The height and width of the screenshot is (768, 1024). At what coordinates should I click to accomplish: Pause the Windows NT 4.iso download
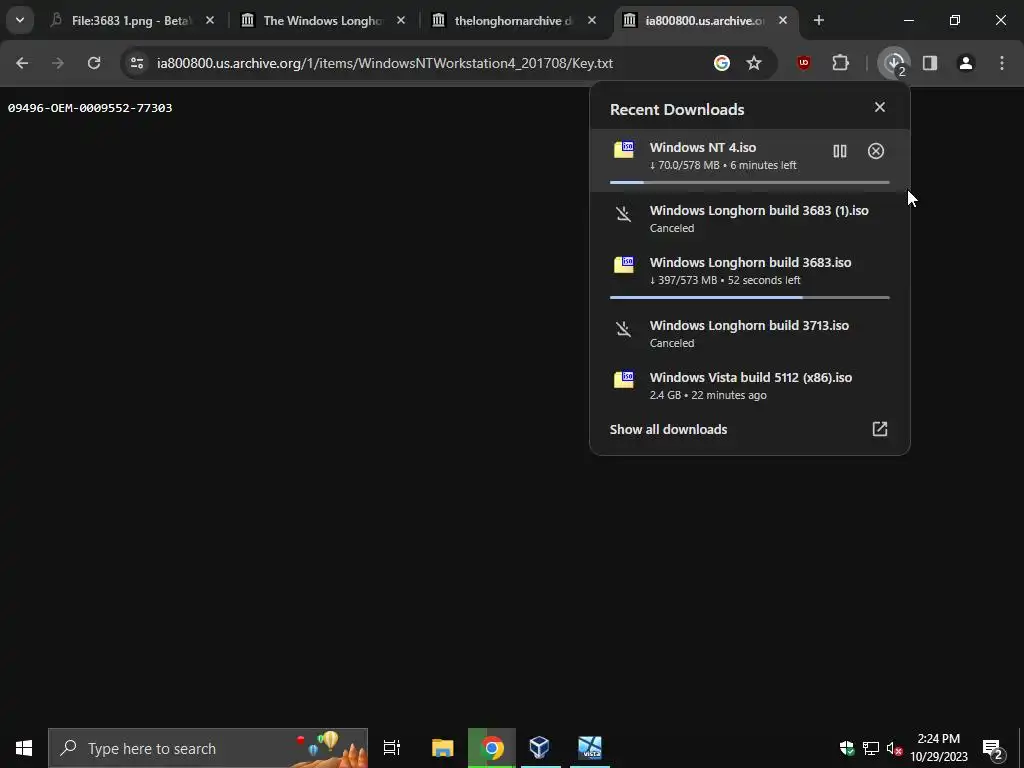[840, 152]
